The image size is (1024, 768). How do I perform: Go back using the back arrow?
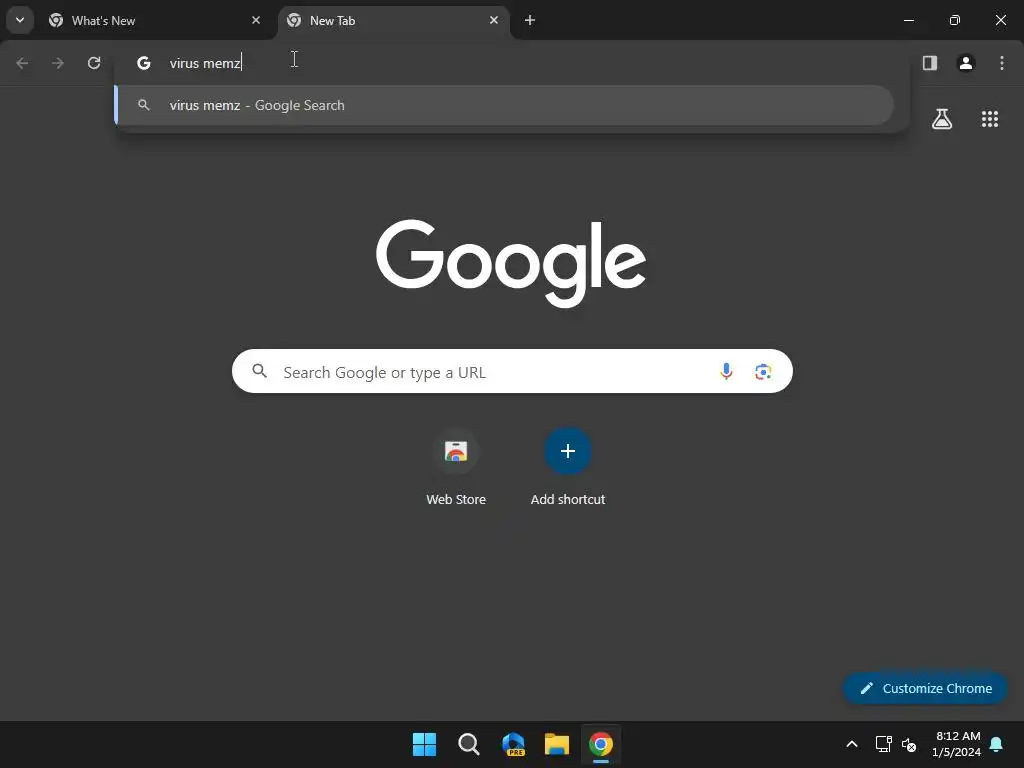[22, 63]
